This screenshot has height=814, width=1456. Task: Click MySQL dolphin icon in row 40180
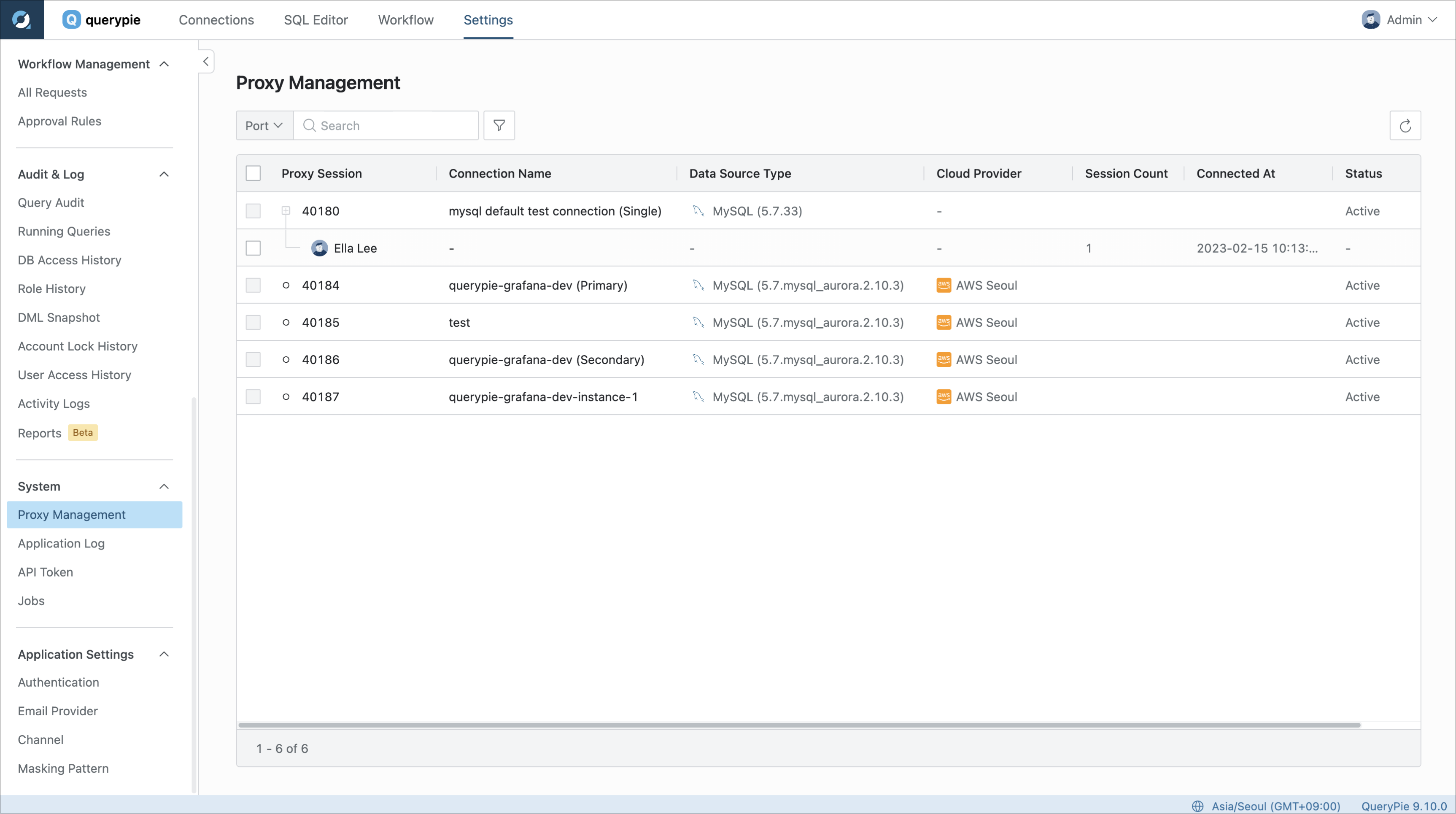pyautogui.click(x=698, y=211)
